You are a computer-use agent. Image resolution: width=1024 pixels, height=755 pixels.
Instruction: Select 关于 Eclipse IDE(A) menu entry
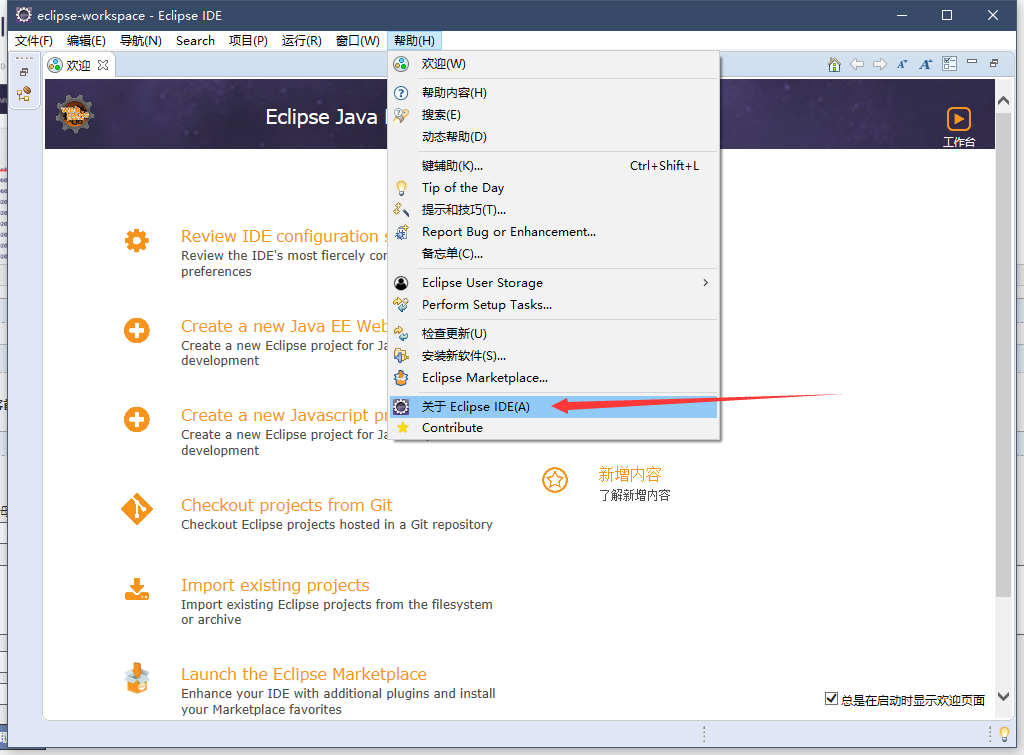(554, 407)
